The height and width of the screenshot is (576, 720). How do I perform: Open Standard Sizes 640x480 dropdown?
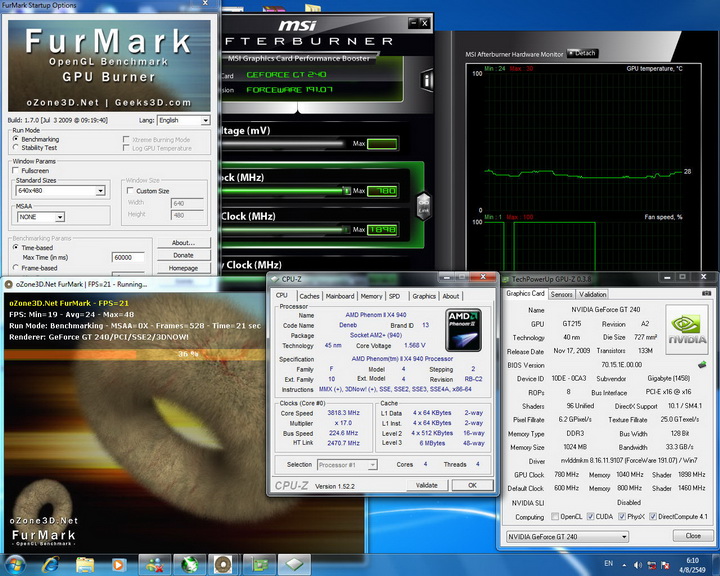[61, 191]
